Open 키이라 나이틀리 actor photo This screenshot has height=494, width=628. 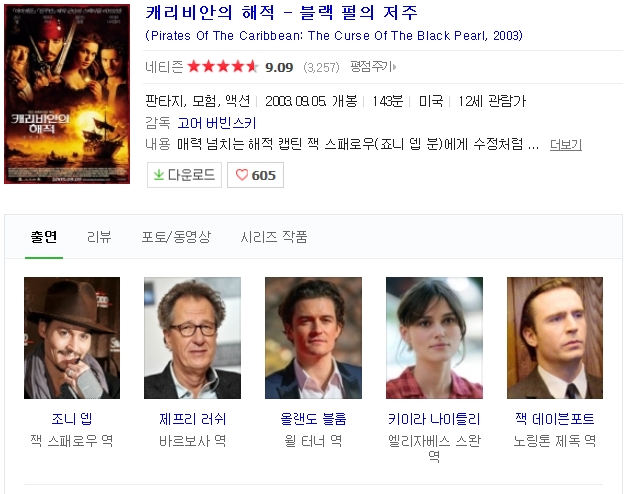[x=435, y=338]
